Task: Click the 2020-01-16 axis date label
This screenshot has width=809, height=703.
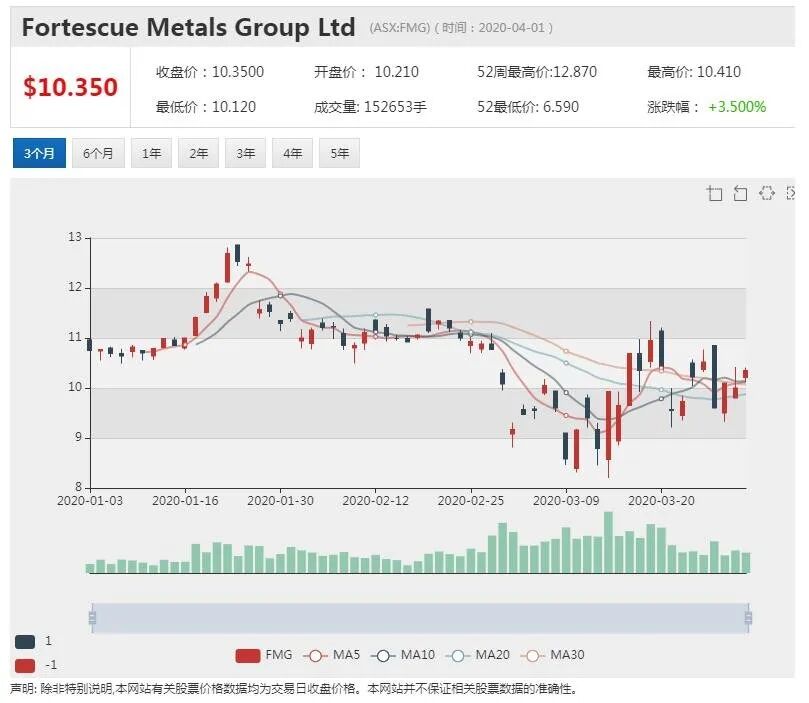Action: click(185, 501)
